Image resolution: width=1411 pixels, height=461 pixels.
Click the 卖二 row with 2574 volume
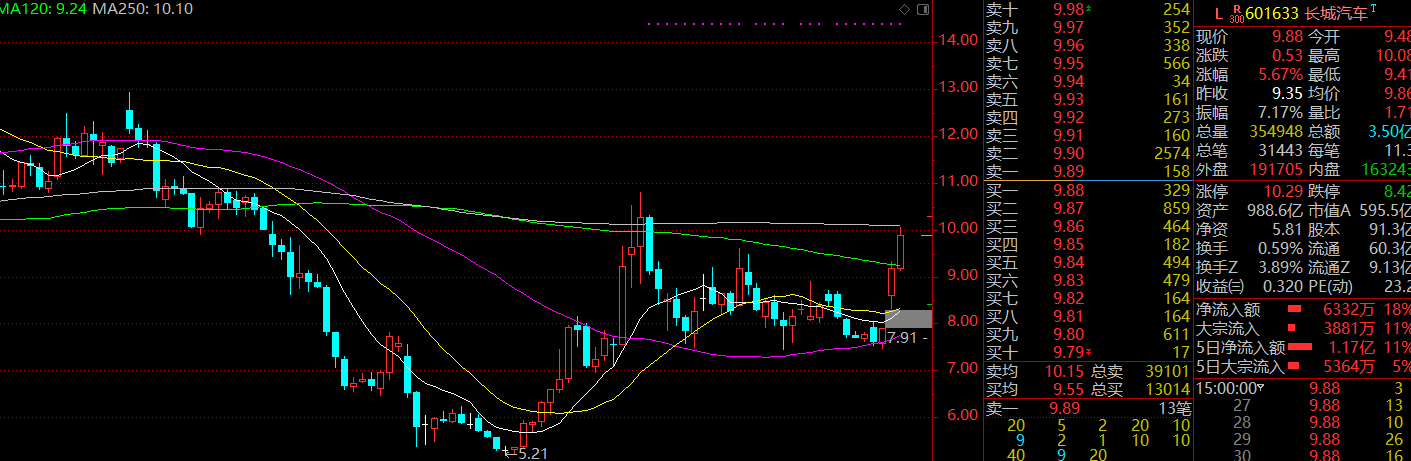click(x=1085, y=152)
